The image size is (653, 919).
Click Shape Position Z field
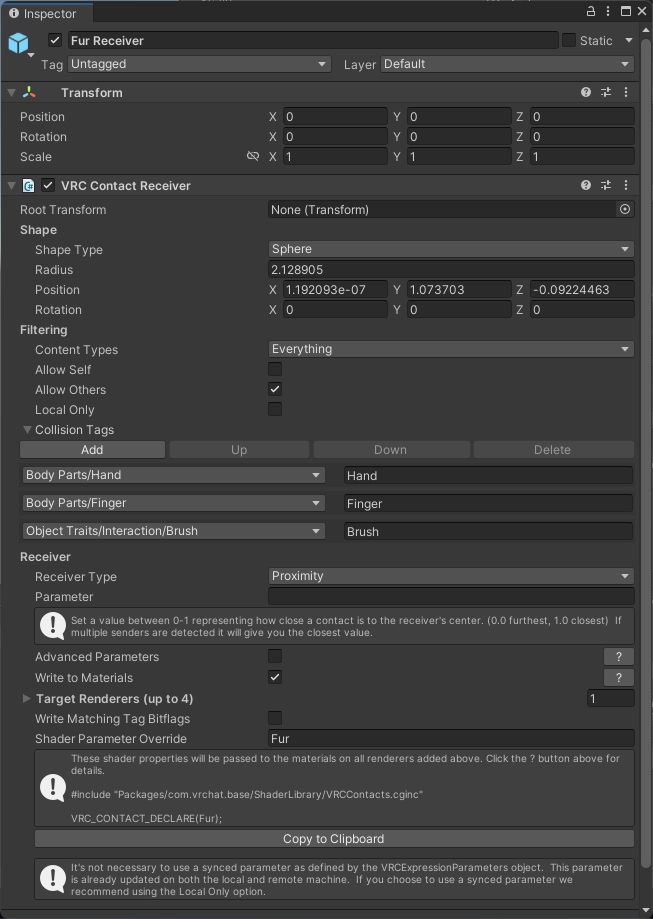(x=582, y=290)
